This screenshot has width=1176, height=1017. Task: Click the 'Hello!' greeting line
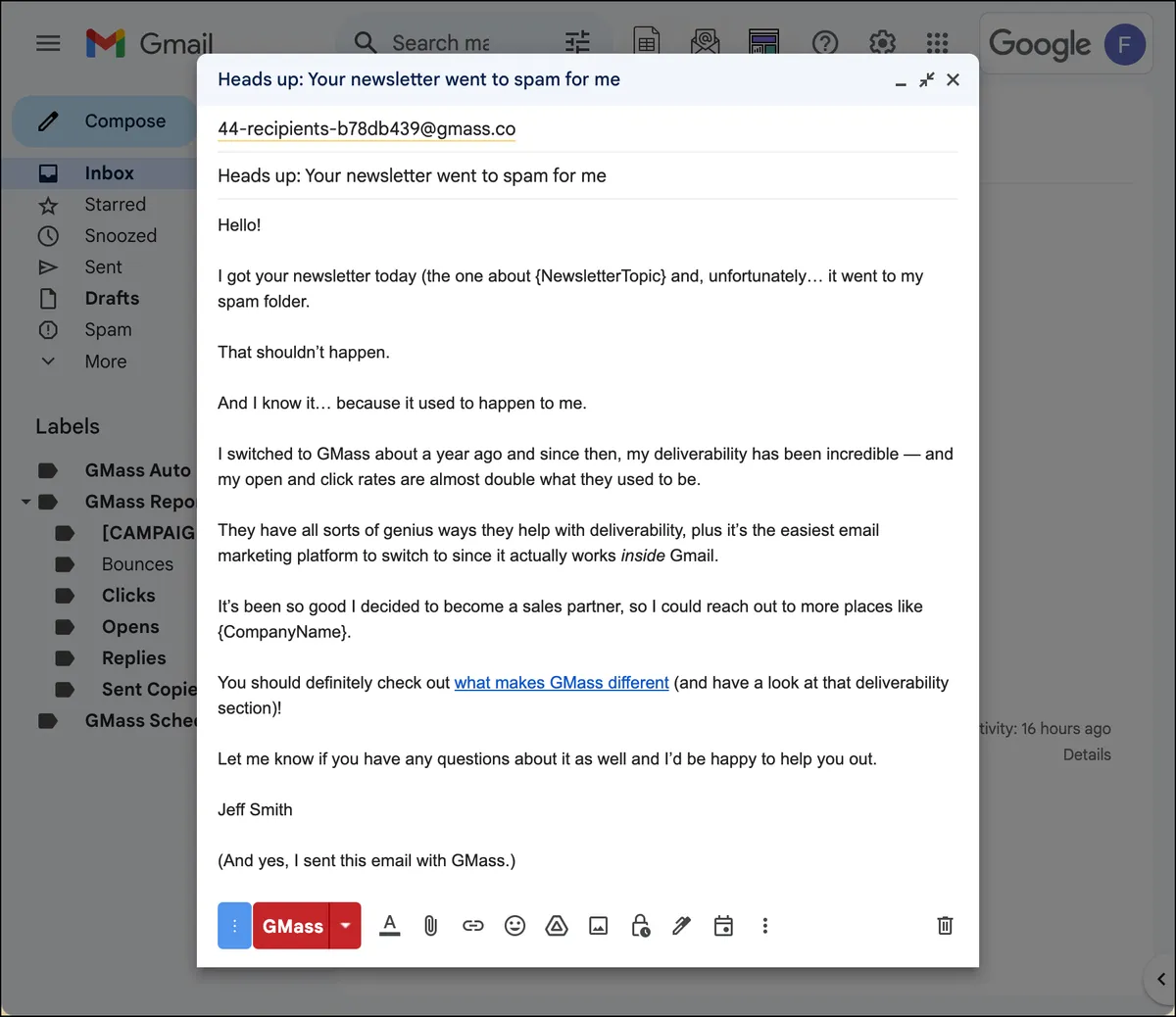pos(239,225)
